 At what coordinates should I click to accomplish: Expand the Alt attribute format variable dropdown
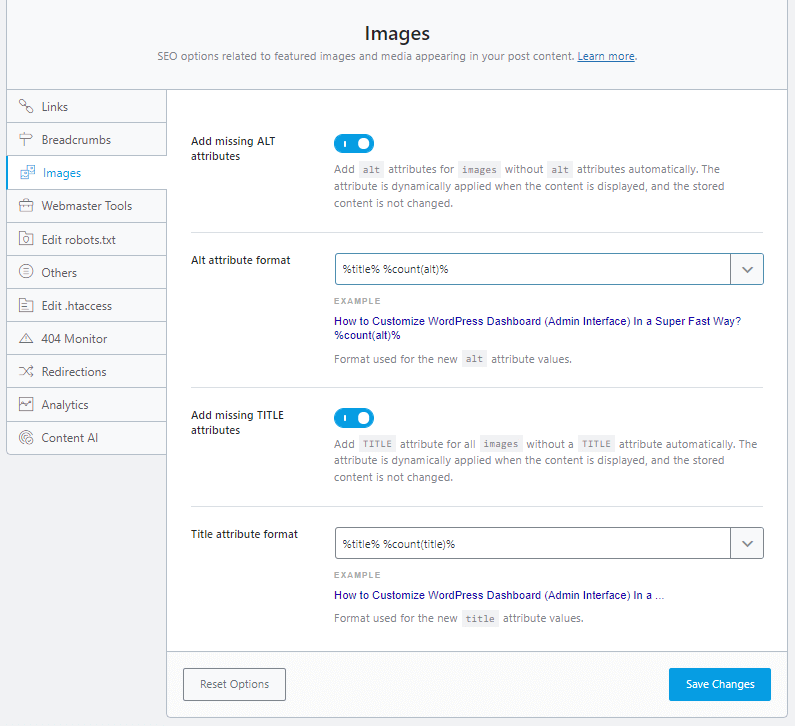click(x=747, y=269)
